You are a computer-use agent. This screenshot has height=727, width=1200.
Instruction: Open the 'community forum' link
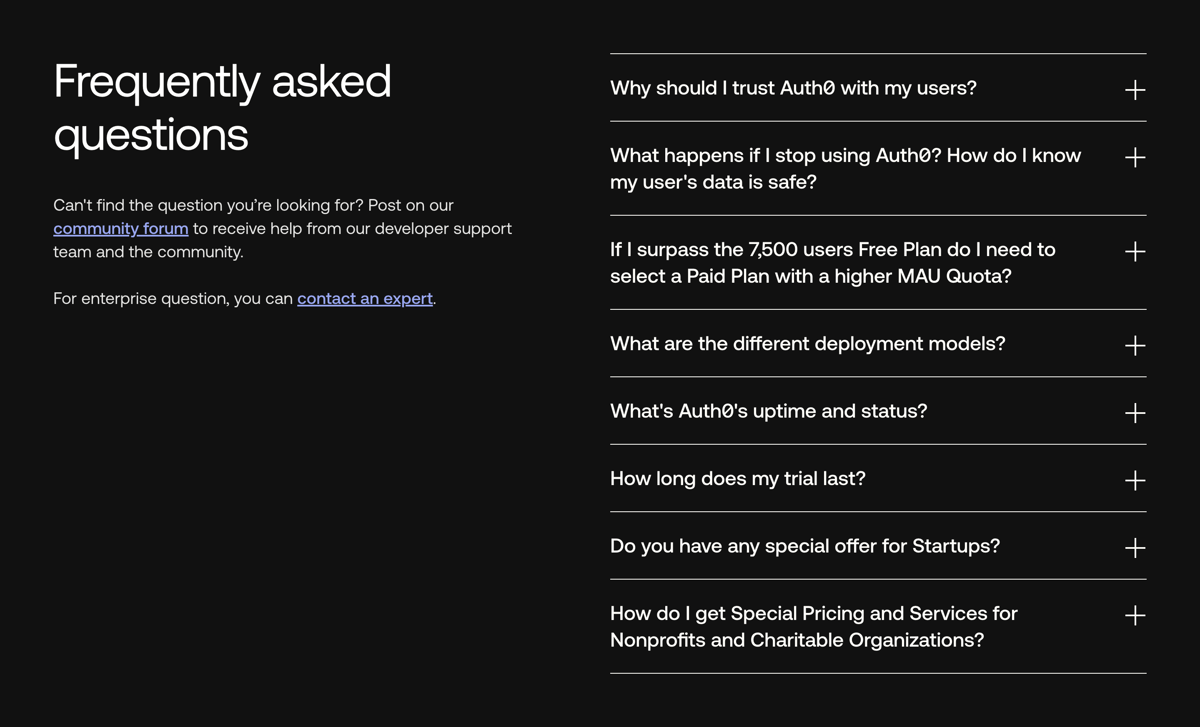[120, 228]
